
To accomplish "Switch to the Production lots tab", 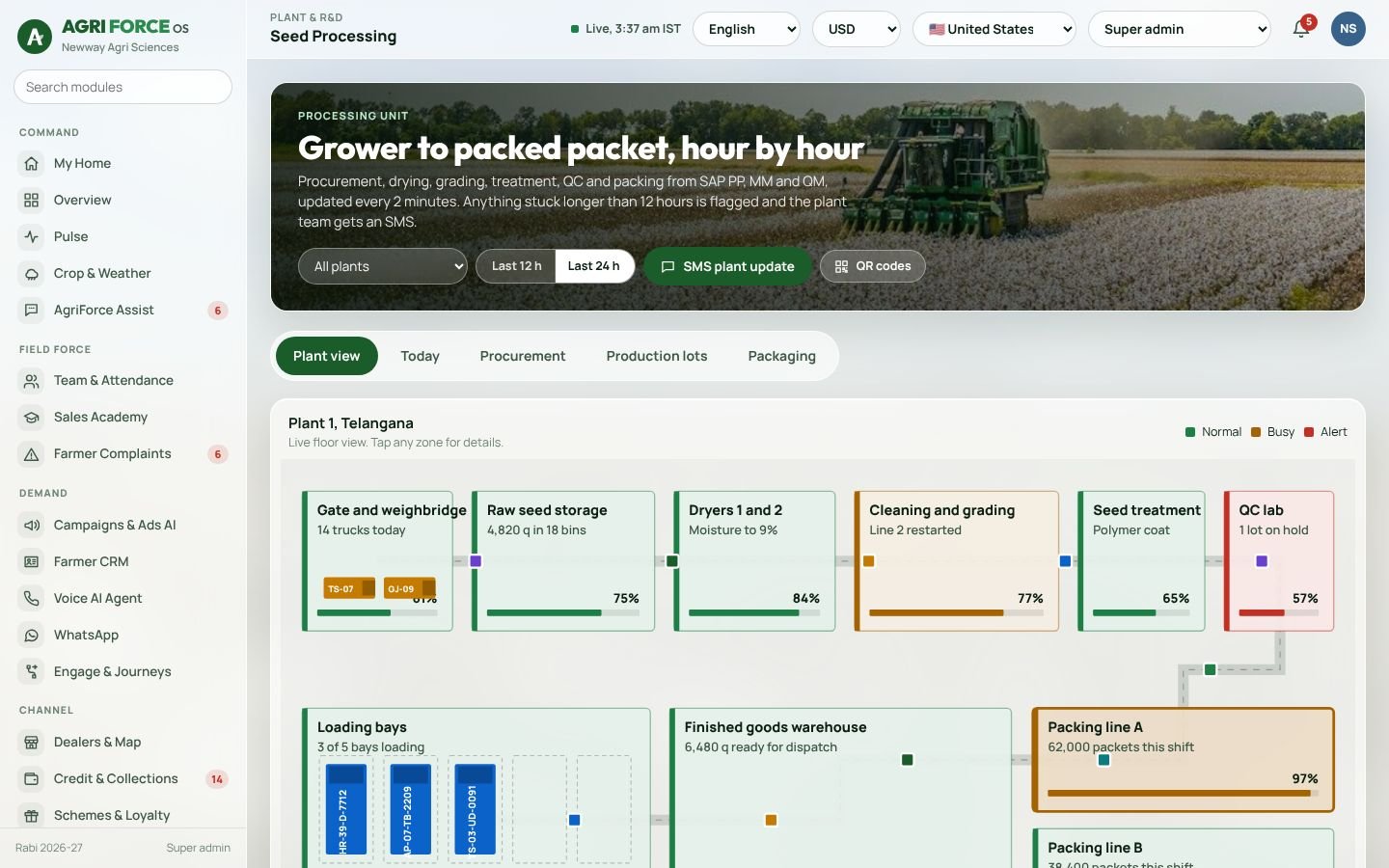I will (x=657, y=356).
